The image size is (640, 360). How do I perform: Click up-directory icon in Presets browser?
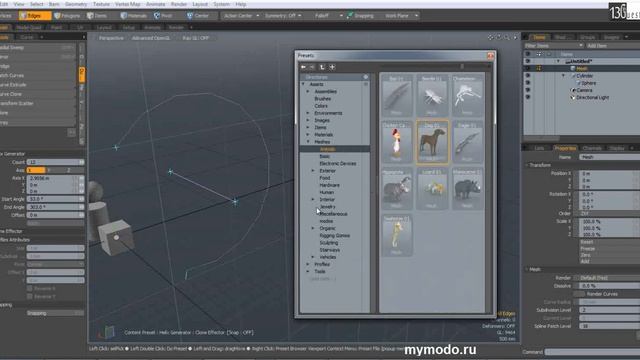(322, 67)
